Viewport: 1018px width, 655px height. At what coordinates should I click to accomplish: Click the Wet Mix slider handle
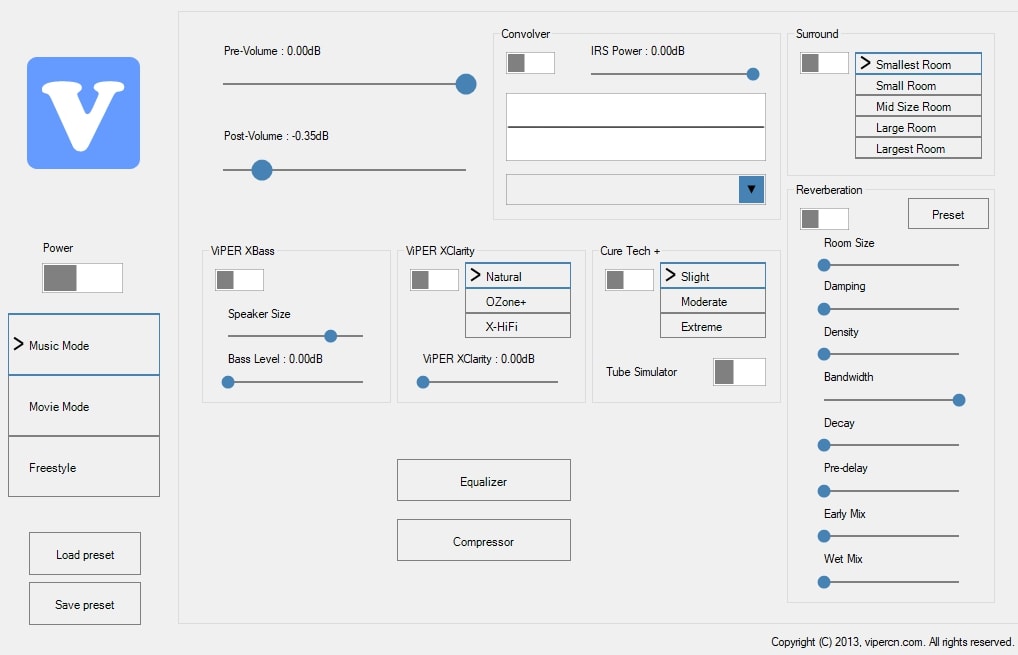point(824,582)
